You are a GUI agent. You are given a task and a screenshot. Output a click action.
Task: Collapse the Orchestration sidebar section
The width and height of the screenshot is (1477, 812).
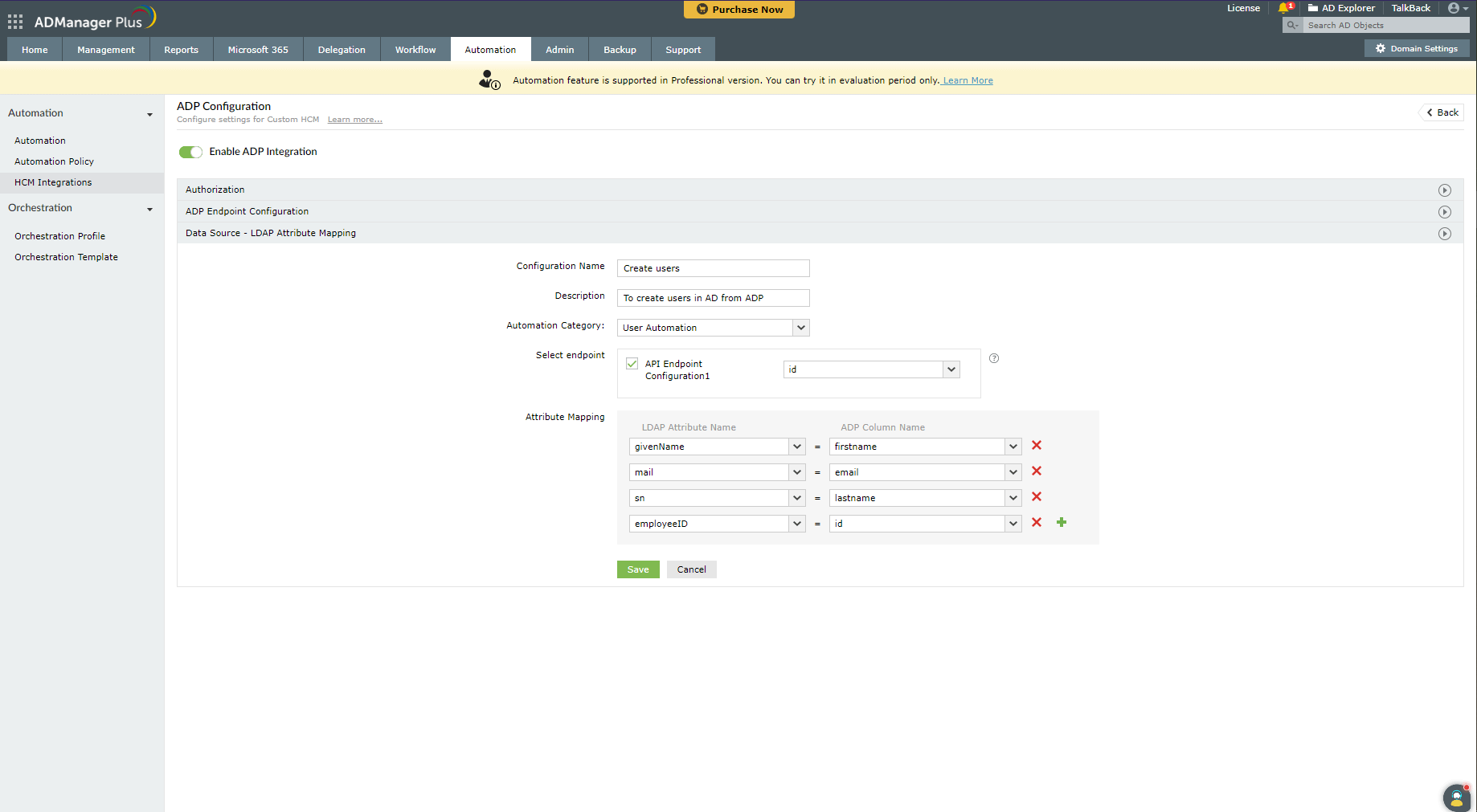pos(149,209)
